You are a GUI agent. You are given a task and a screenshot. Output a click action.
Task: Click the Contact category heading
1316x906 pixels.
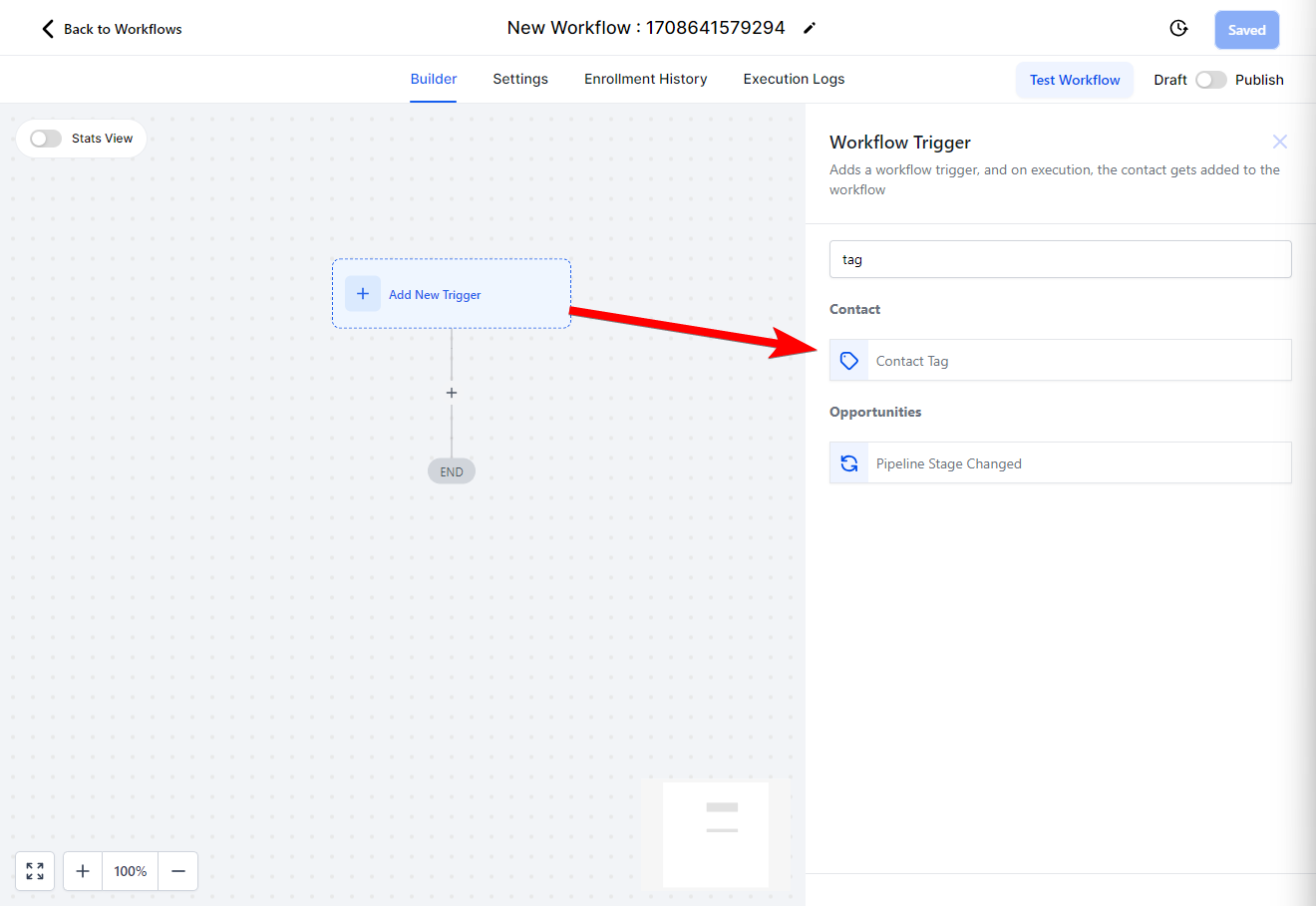(854, 309)
